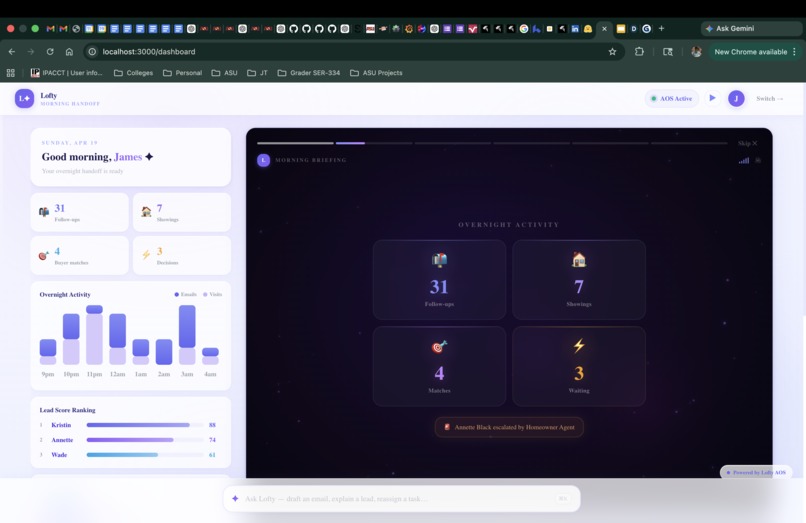This screenshot has width=806, height=523.
Task: Open the Chrome profile avatar
Action: (697, 51)
